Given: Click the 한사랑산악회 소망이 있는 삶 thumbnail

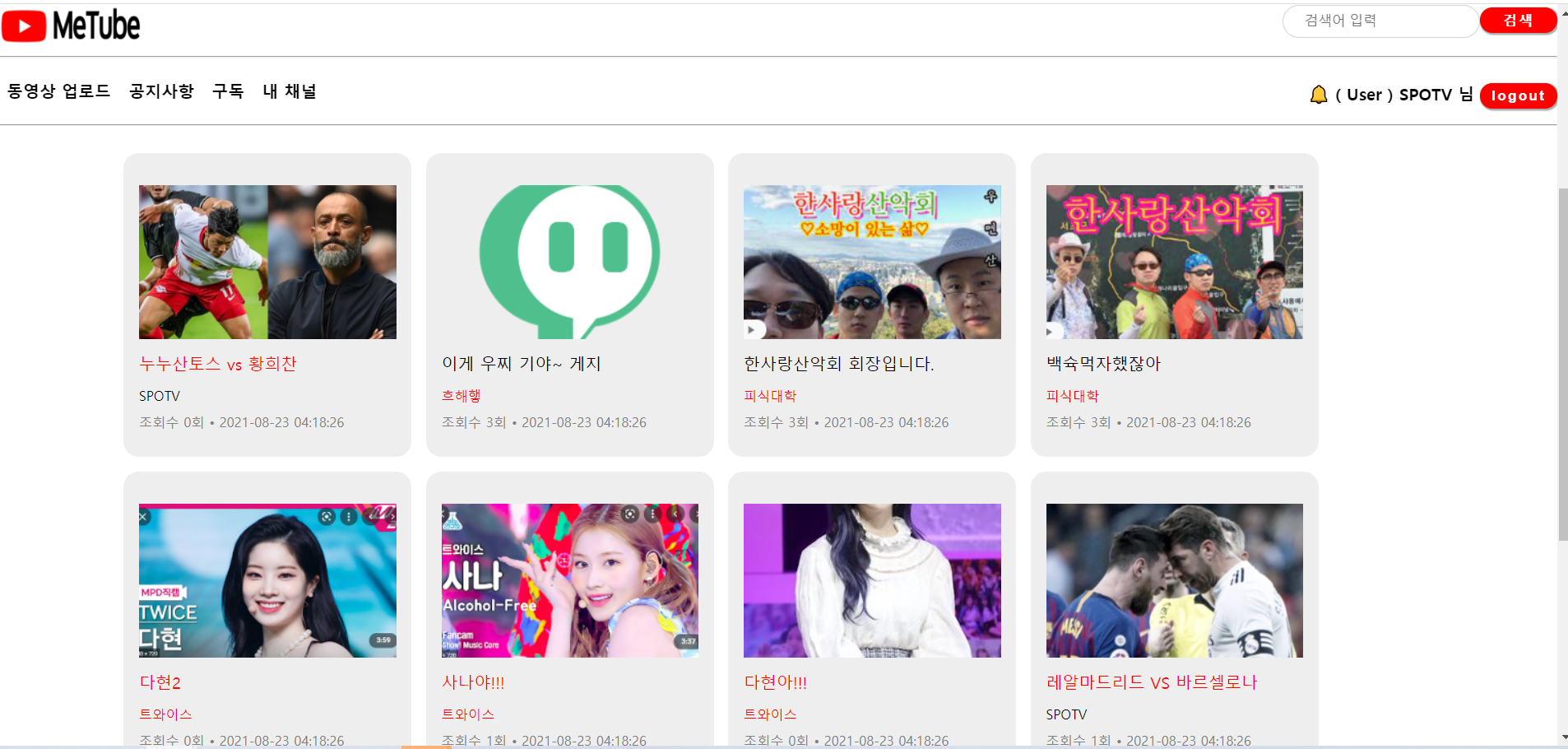Looking at the screenshot, I should 872,262.
